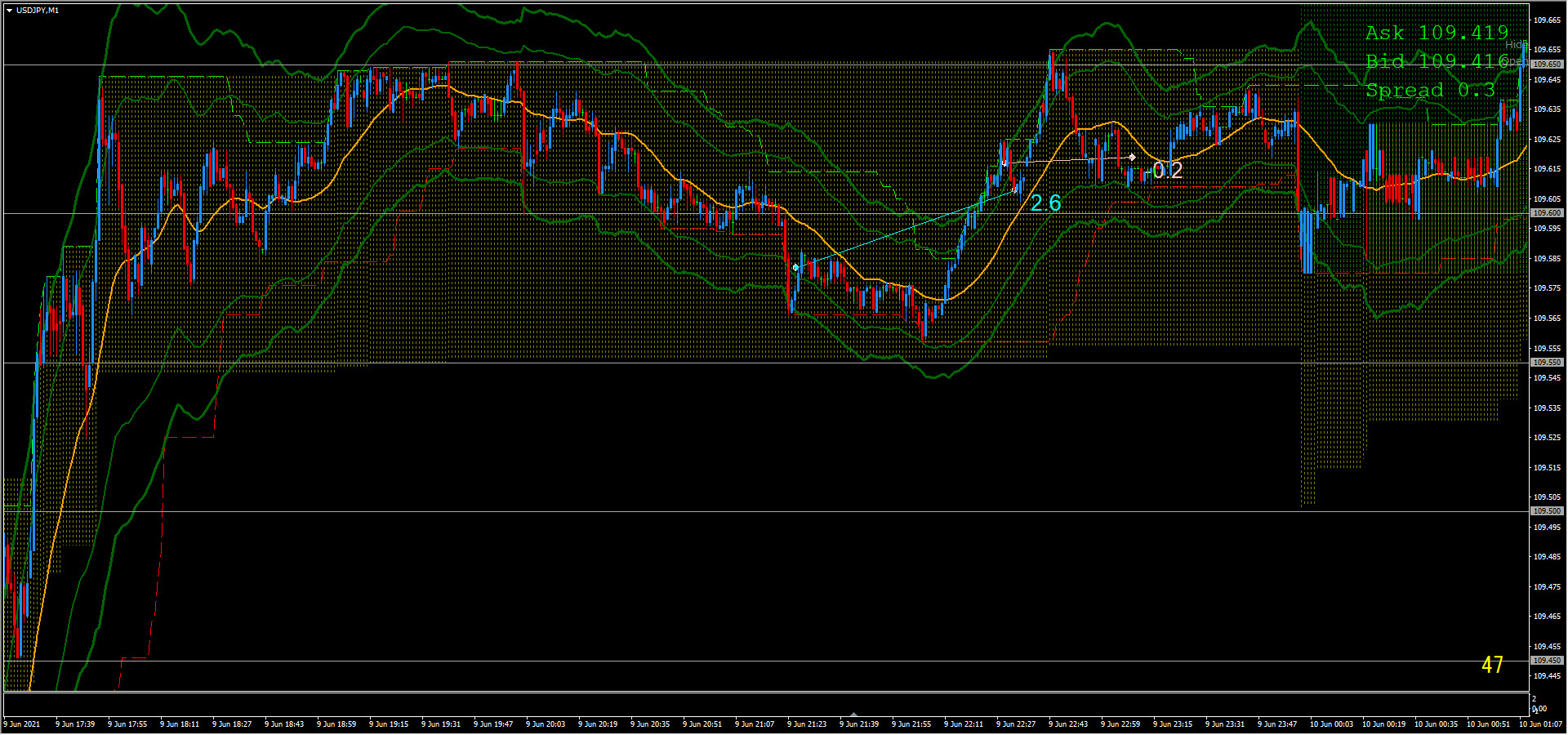Image resolution: width=1568 pixels, height=735 pixels.
Task: Select the 109.450 horizontal line price tag
Action: [1547, 661]
